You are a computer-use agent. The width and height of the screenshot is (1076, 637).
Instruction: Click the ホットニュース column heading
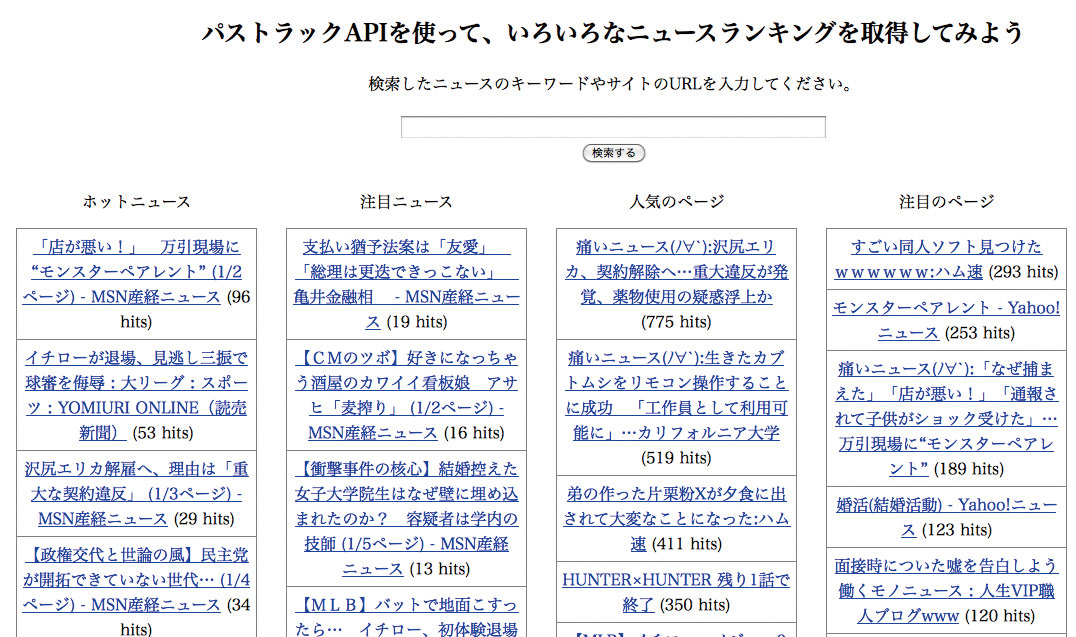136,202
